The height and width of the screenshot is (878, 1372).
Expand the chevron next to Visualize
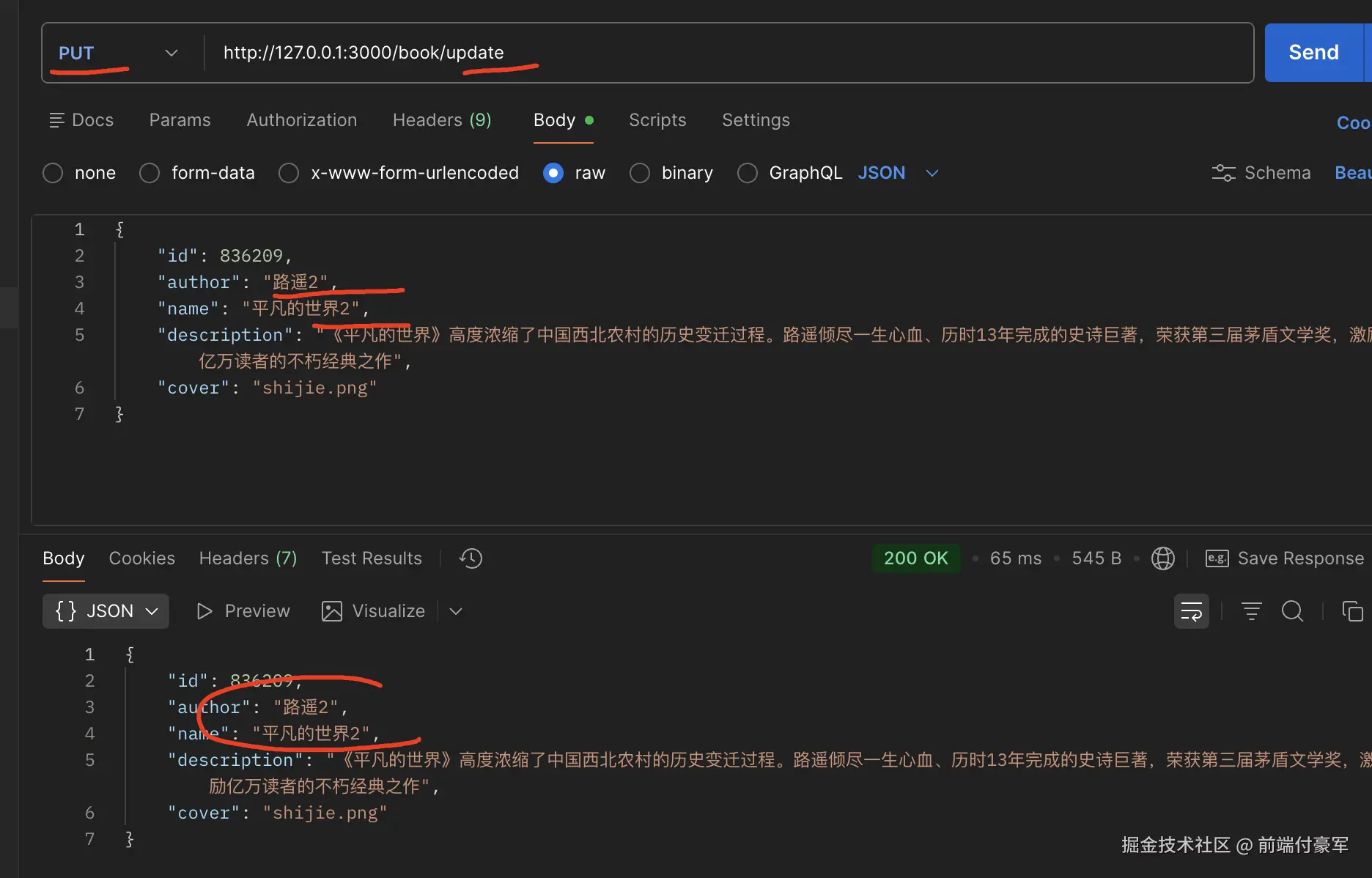pyautogui.click(x=456, y=611)
